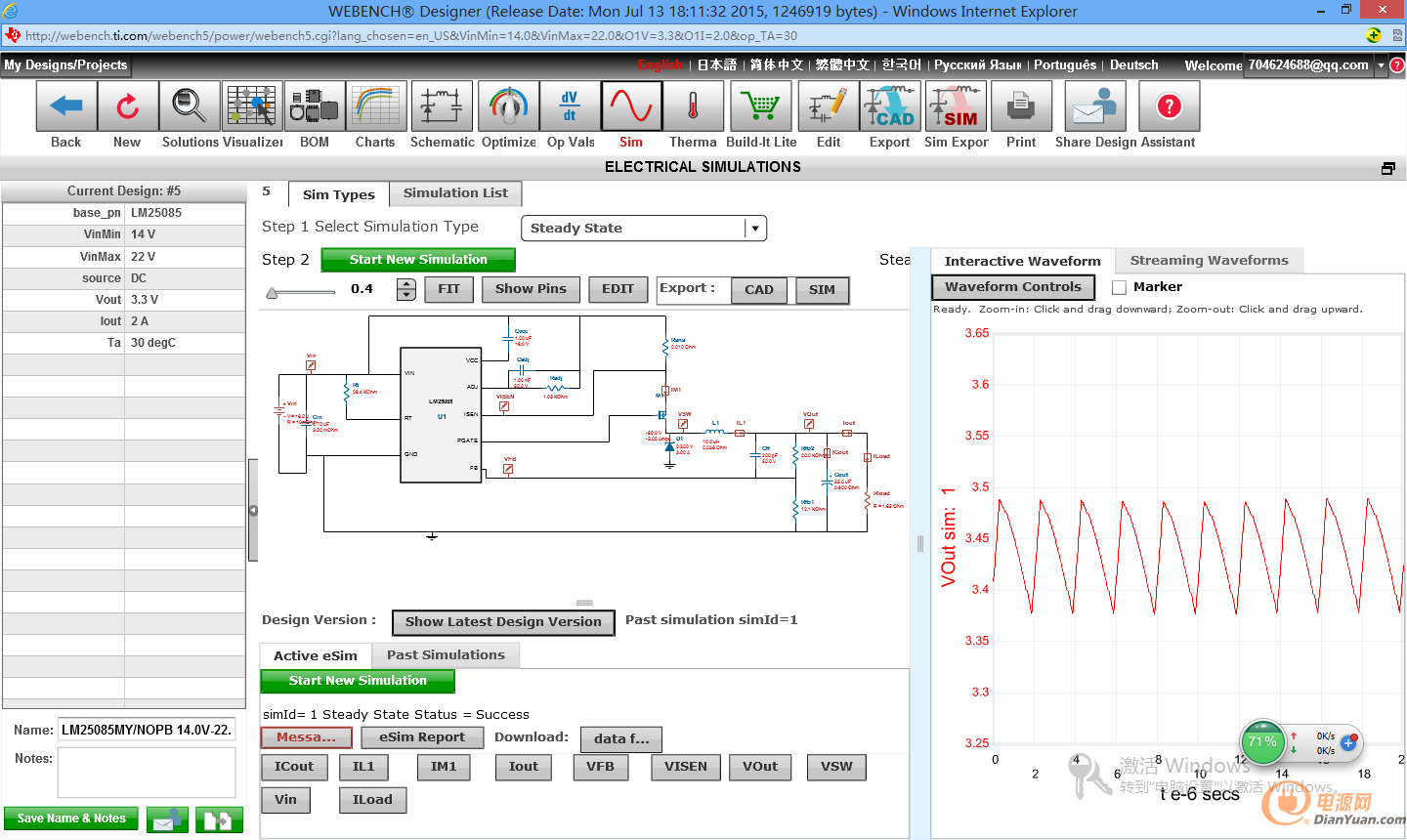
Task: Open the Op Vals dV/dt icon
Action: 570,105
